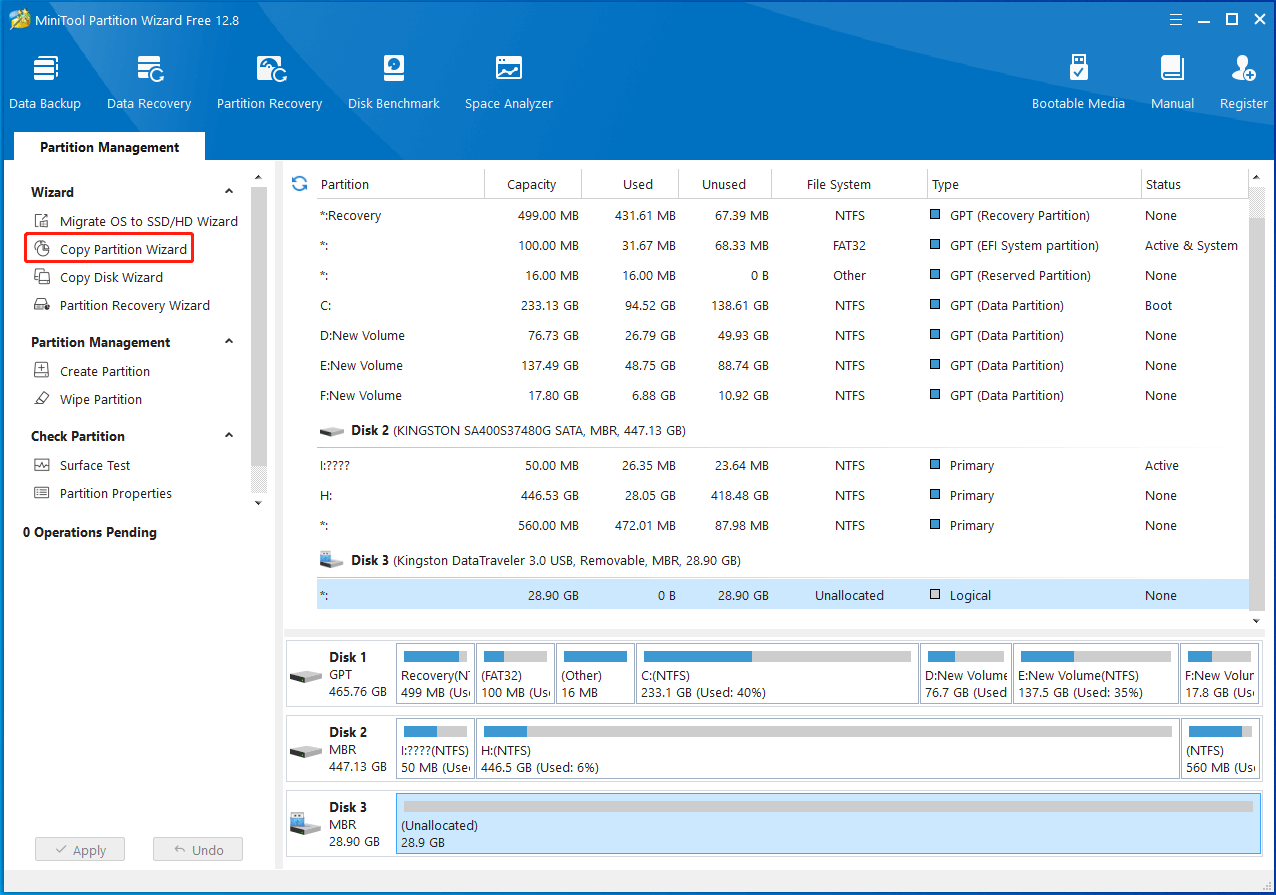The image size is (1276, 895).
Task: Sort by File System column header
Action: [x=850, y=184]
